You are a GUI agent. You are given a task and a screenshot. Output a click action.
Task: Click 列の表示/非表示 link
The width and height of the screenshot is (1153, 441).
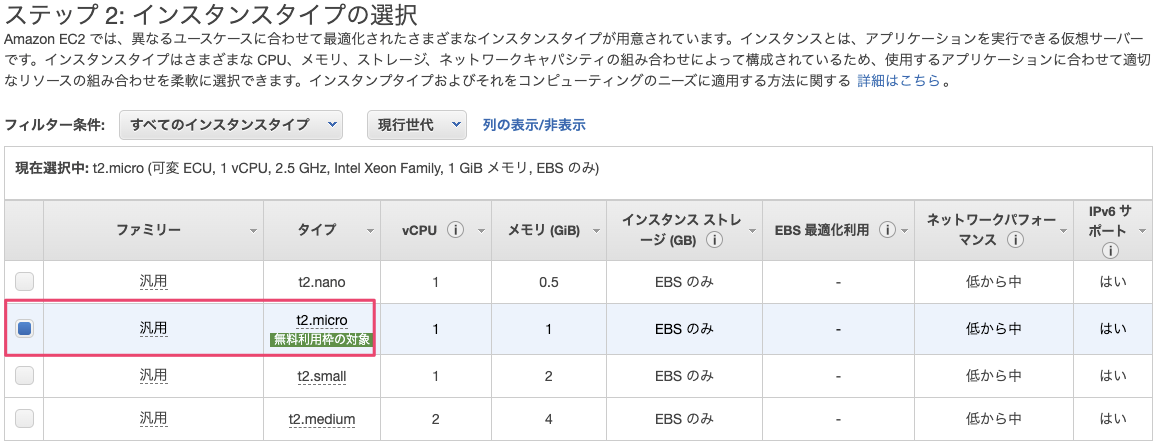(534, 125)
